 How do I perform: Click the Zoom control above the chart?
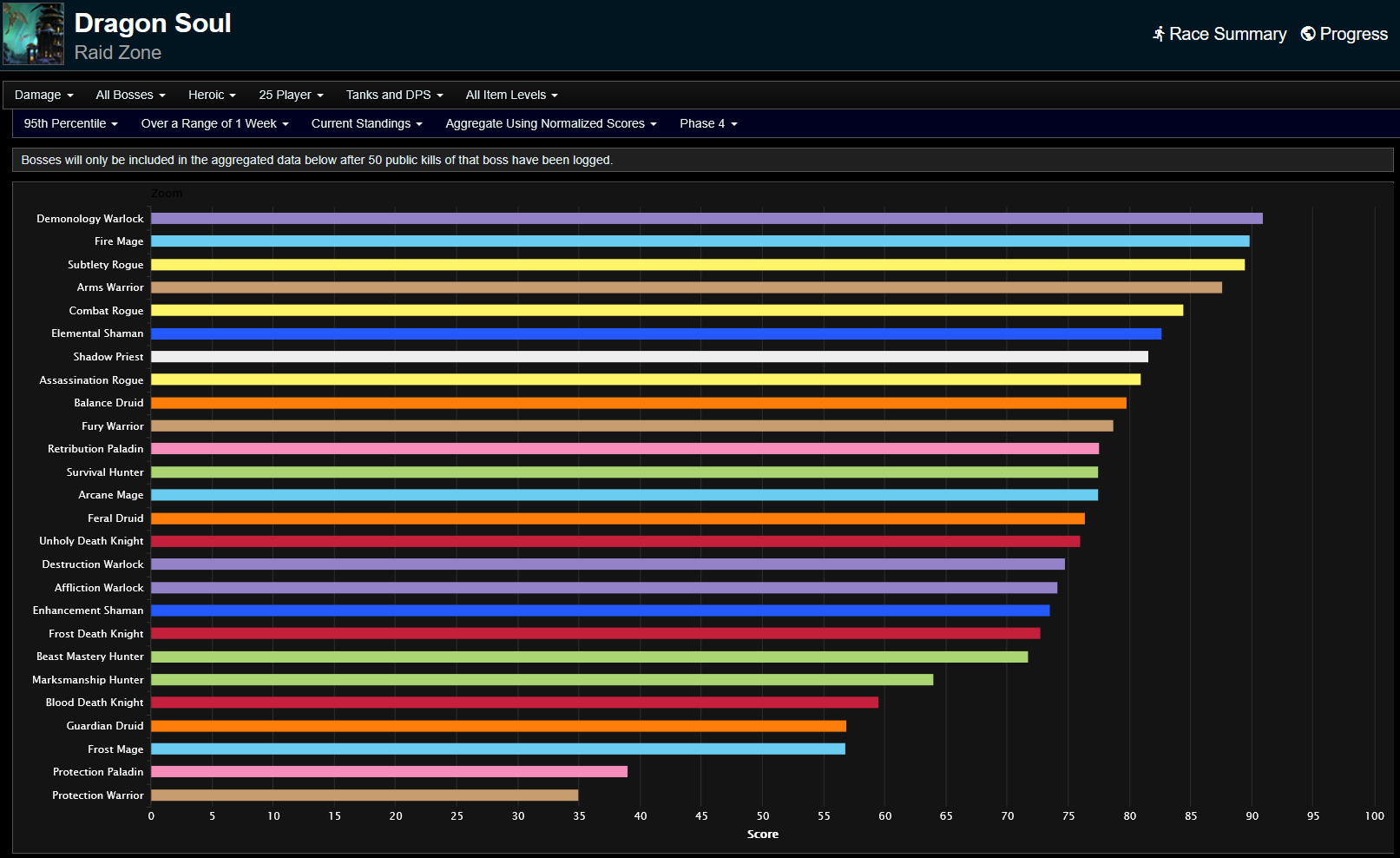coord(167,193)
